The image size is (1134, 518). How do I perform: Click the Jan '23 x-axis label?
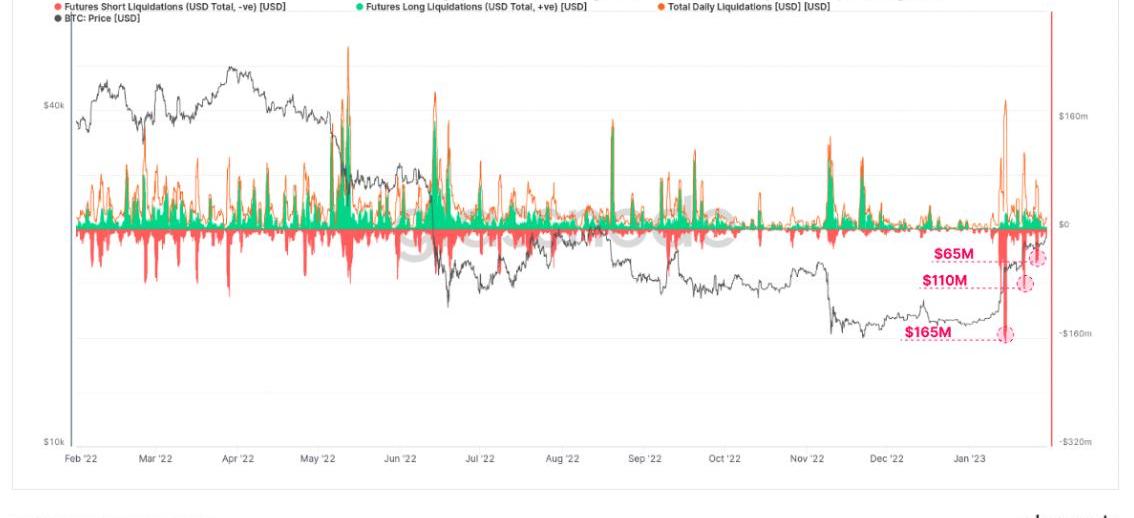pos(968,458)
